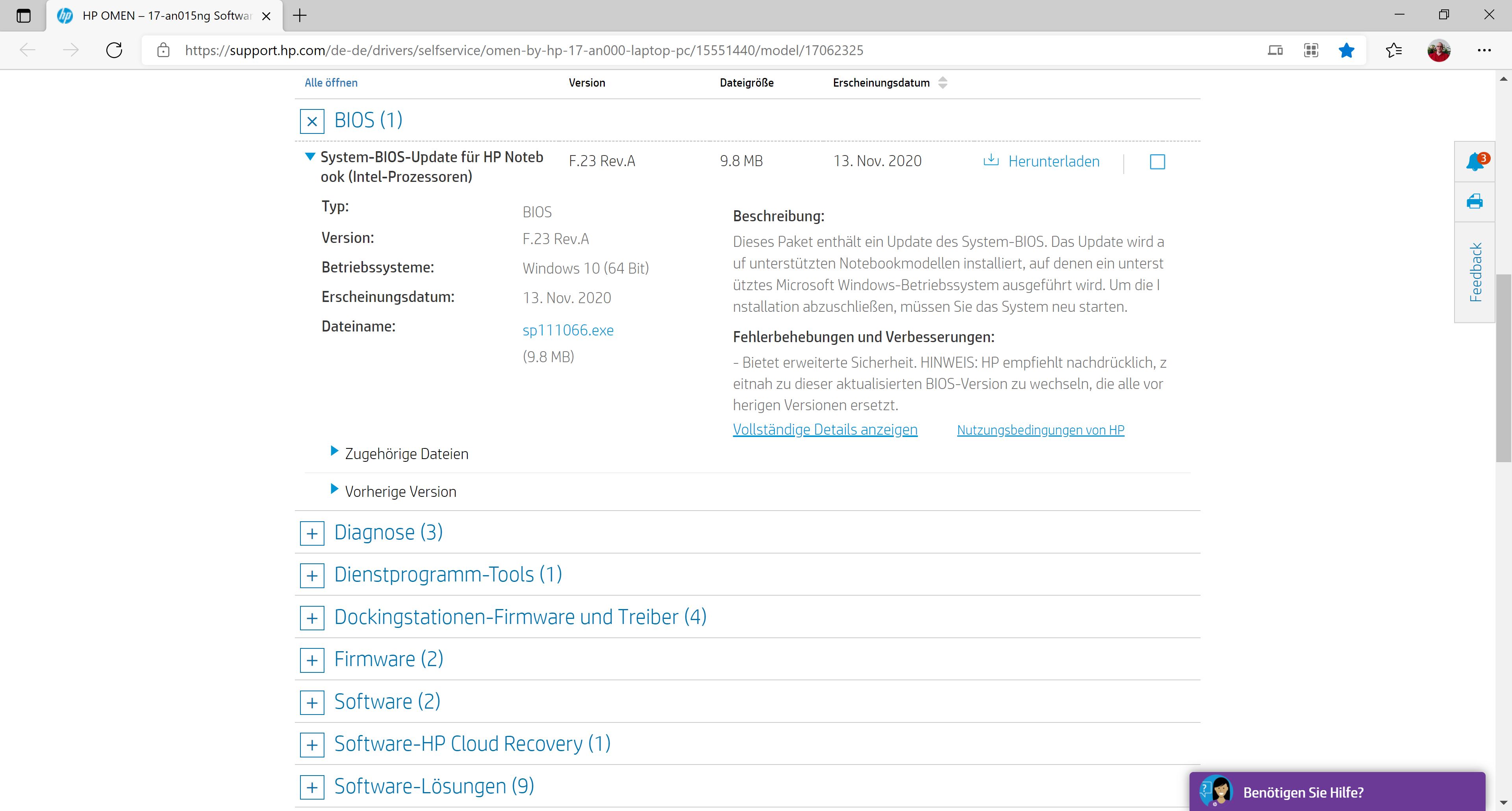The width and height of the screenshot is (1512, 811).
Task: Click the browser refresh icon
Action: pos(114,50)
